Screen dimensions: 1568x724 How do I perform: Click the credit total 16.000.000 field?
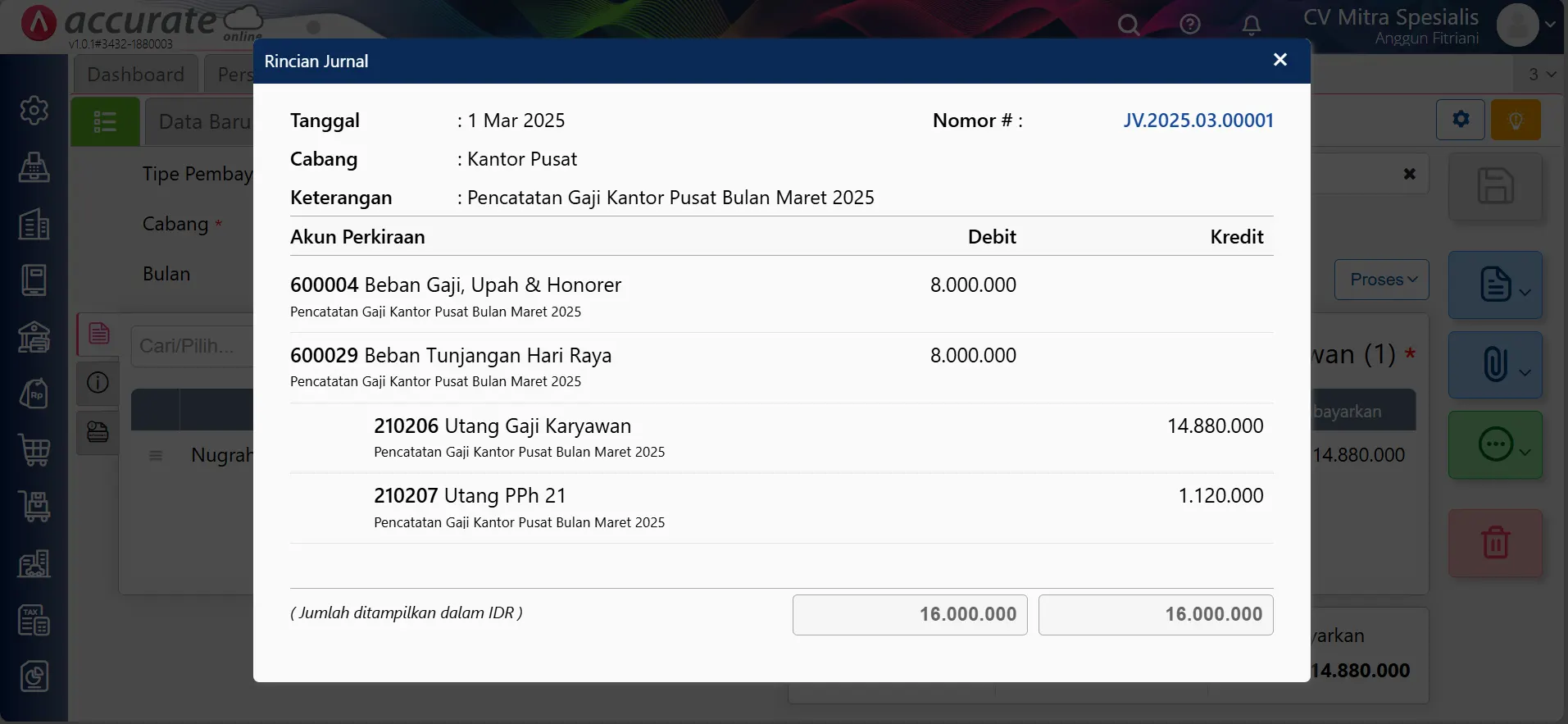click(x=1156, y=615)
